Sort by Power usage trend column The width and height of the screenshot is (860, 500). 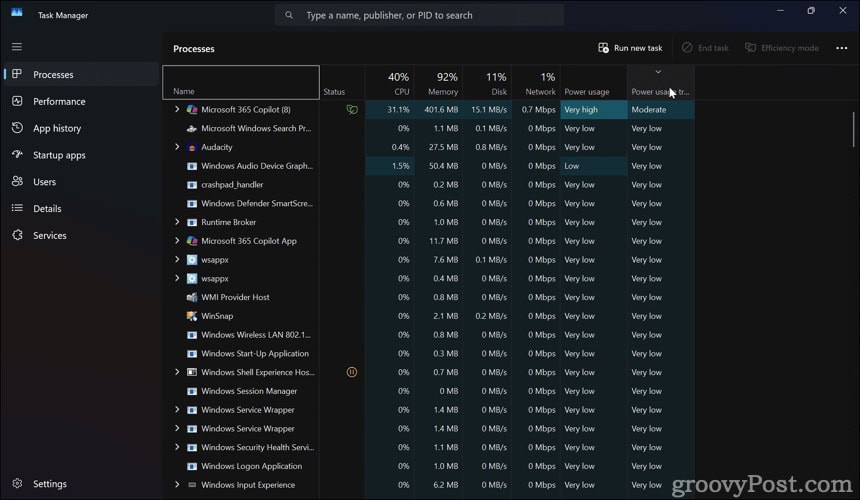click(661, 82)
